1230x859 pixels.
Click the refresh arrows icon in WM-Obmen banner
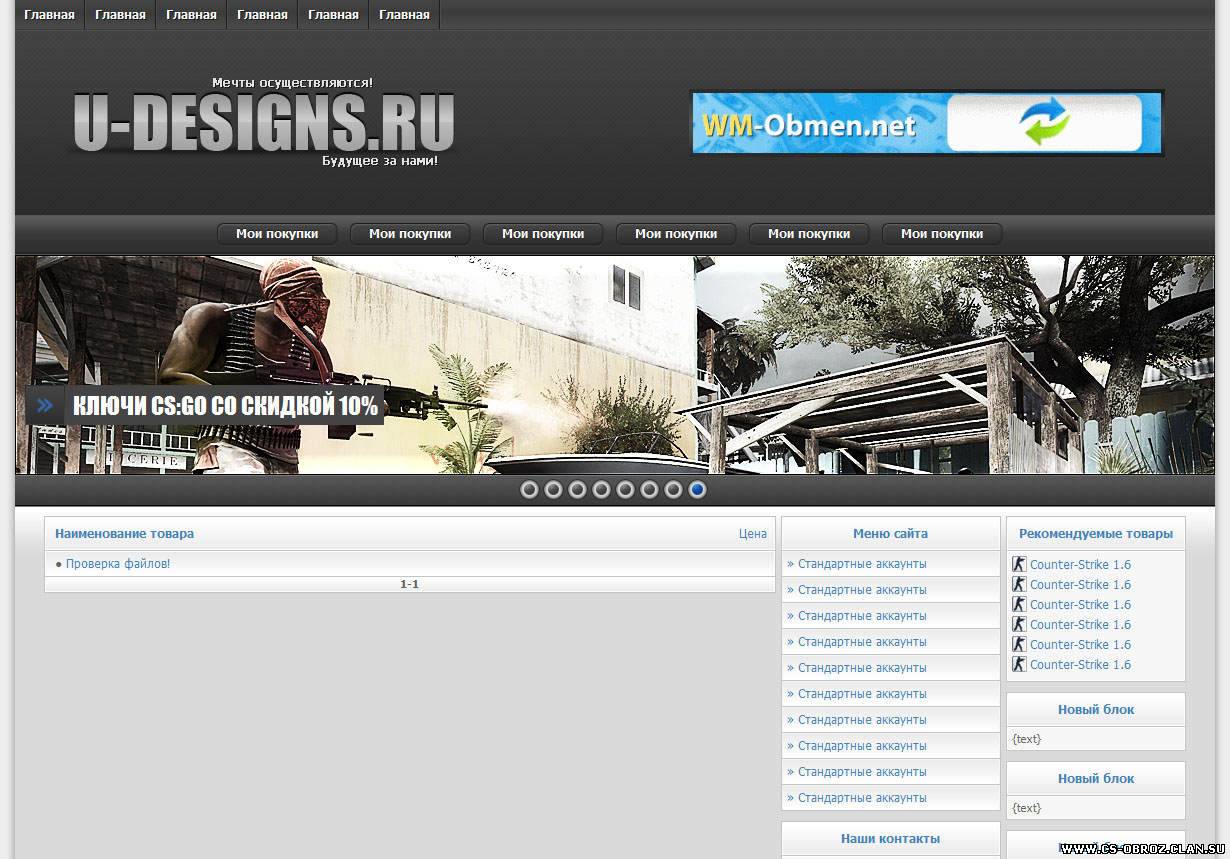click(1044, 123)
